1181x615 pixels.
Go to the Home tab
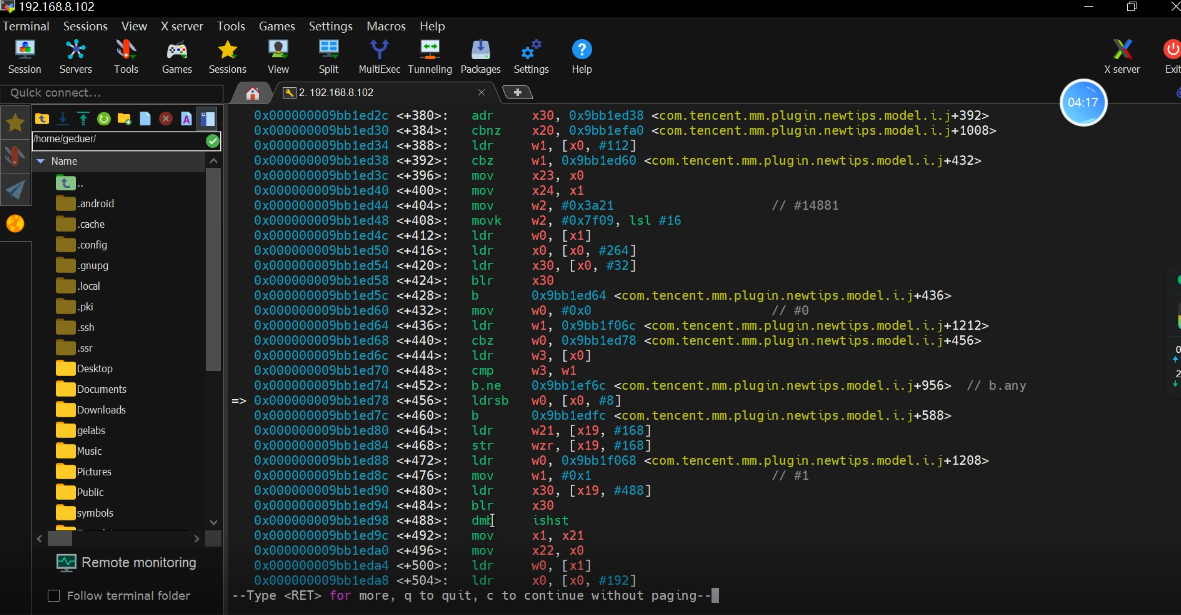[252, 93]
